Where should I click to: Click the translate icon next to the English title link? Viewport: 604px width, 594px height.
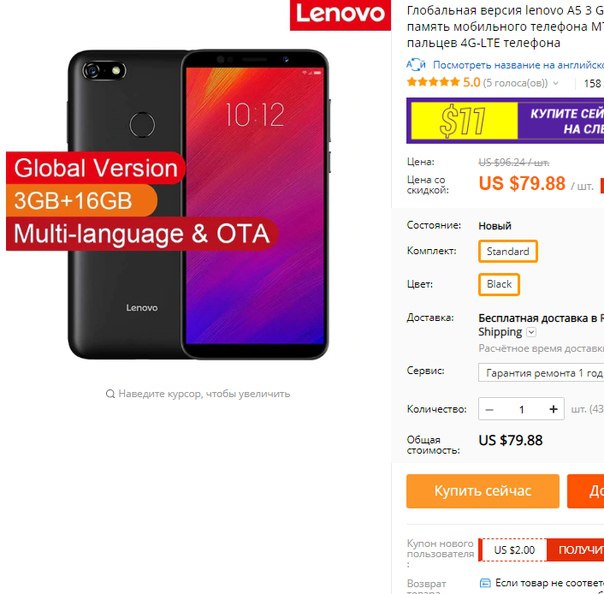416,65
